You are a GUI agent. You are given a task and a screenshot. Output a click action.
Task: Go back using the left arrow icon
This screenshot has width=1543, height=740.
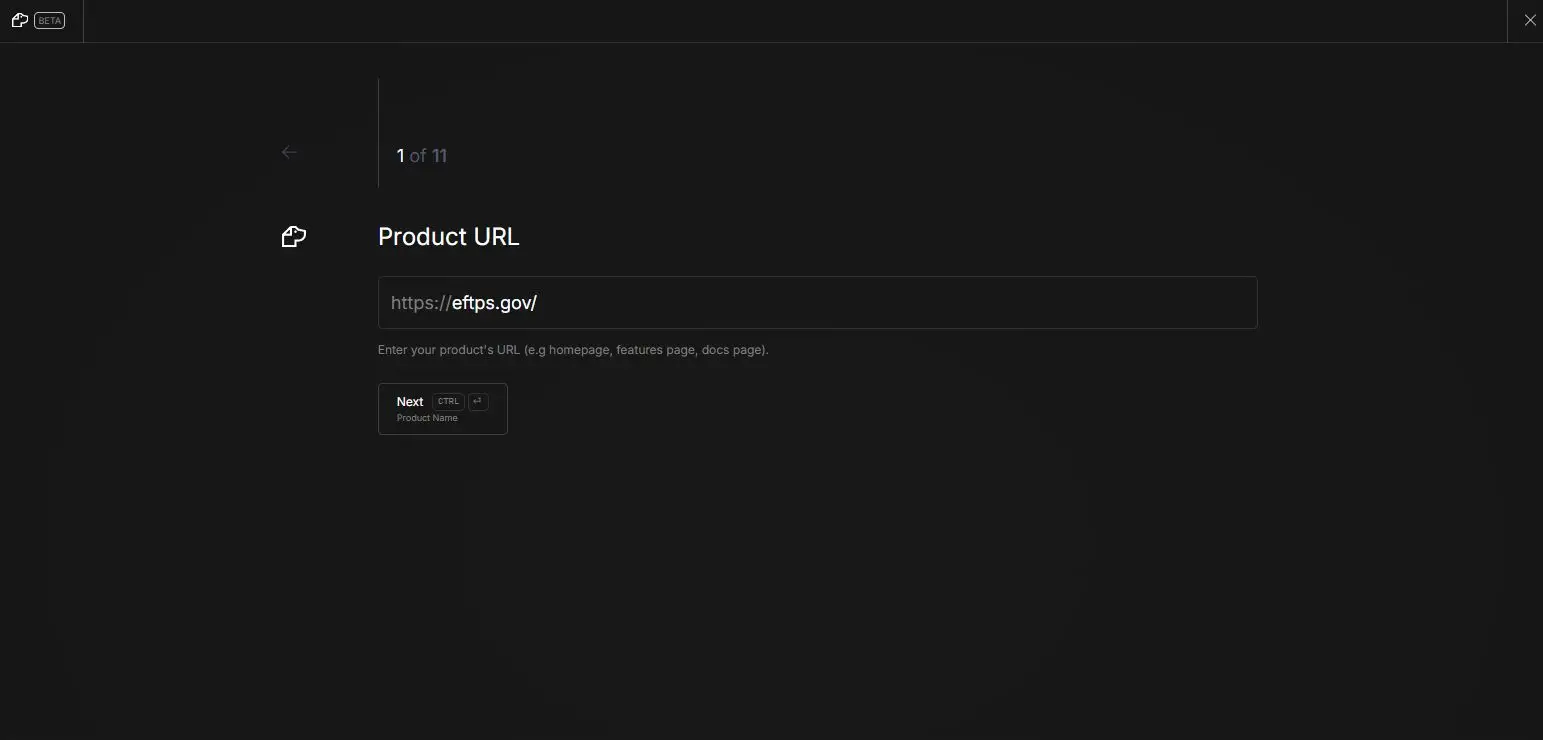point(289,152)
